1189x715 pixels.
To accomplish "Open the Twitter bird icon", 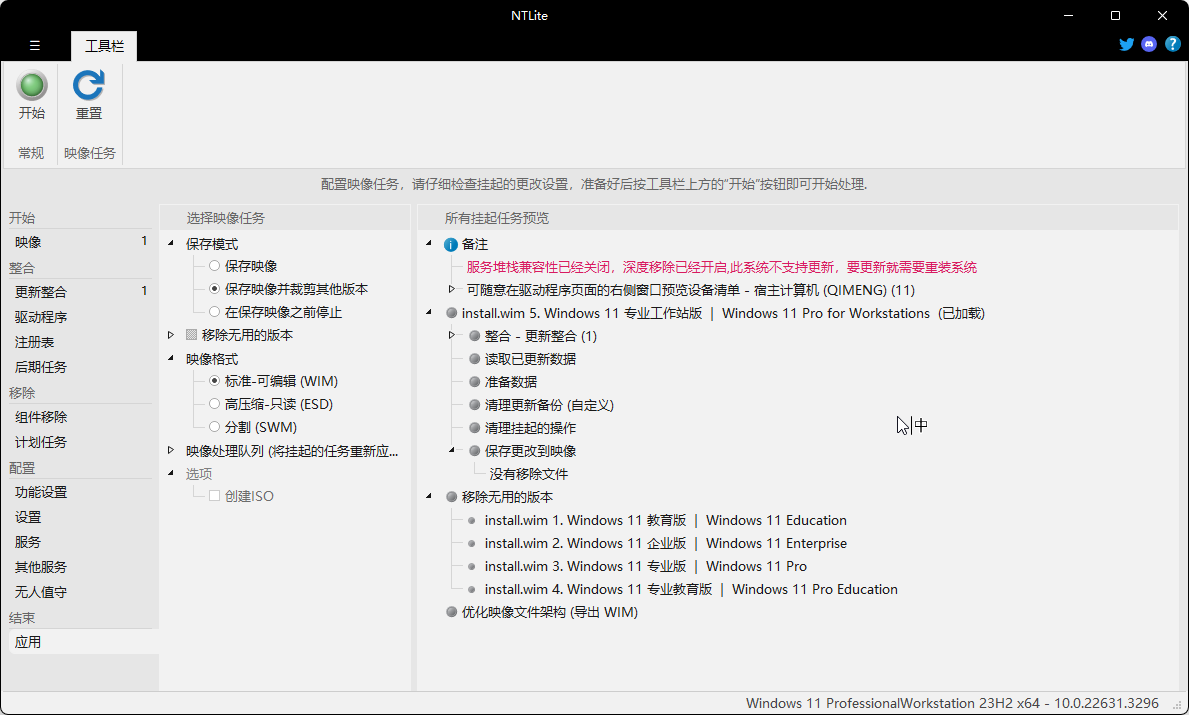I will coord(1127,44).
